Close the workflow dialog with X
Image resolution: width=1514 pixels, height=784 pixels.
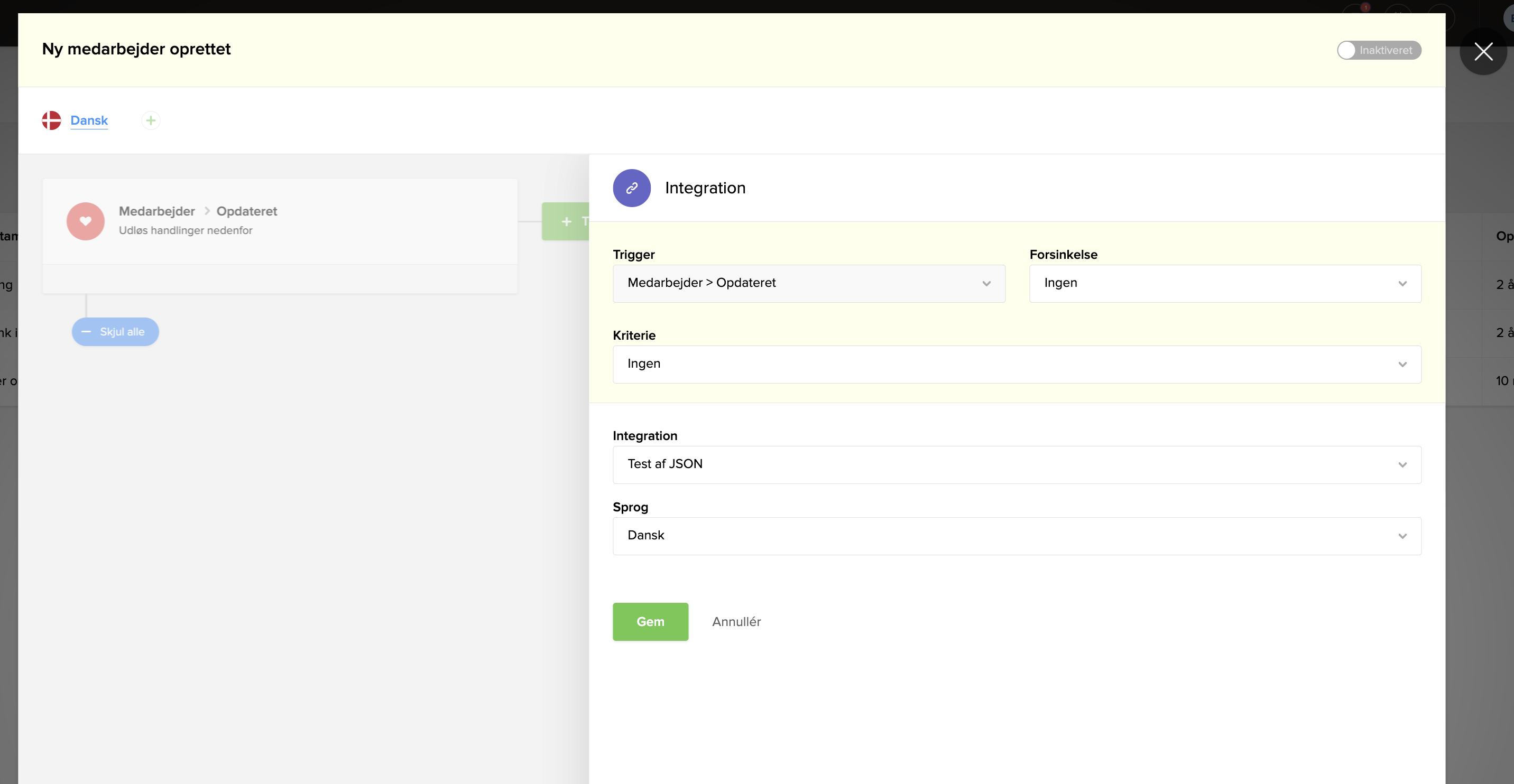1483,52
